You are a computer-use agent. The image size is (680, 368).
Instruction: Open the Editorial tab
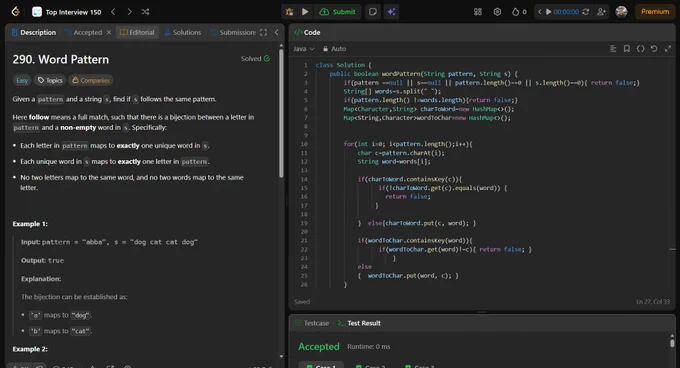pyautogui.click(x=137, y=33)
